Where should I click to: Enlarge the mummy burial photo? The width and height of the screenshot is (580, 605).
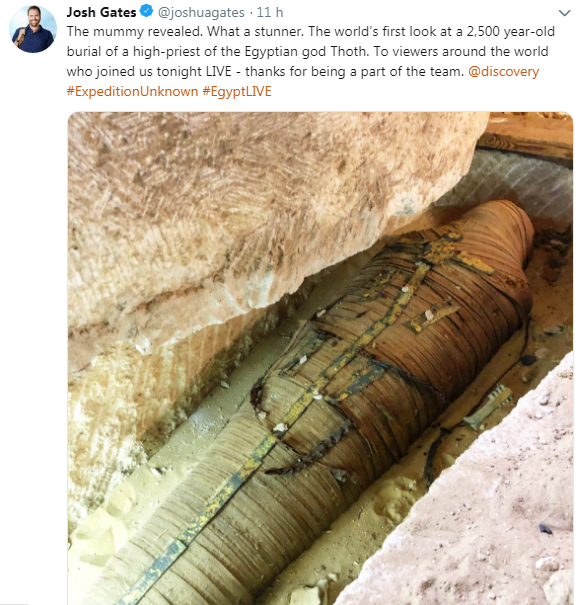tap(320, 358)
